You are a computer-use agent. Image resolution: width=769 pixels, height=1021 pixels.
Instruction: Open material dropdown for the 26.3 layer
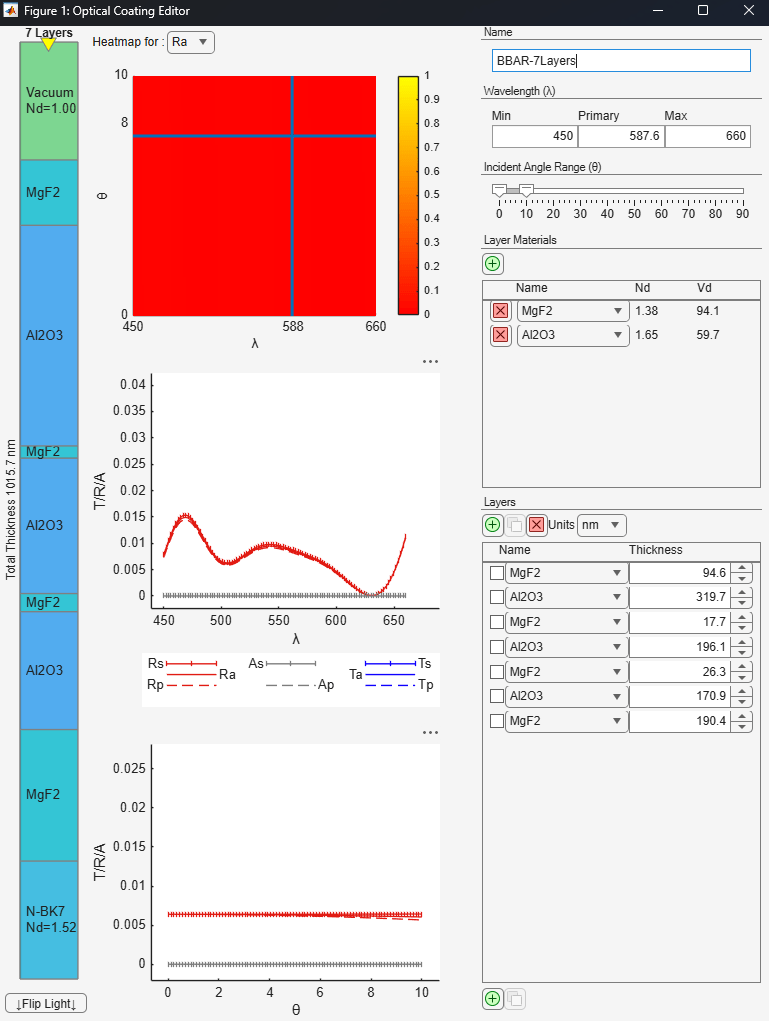(x=566, y=671)
